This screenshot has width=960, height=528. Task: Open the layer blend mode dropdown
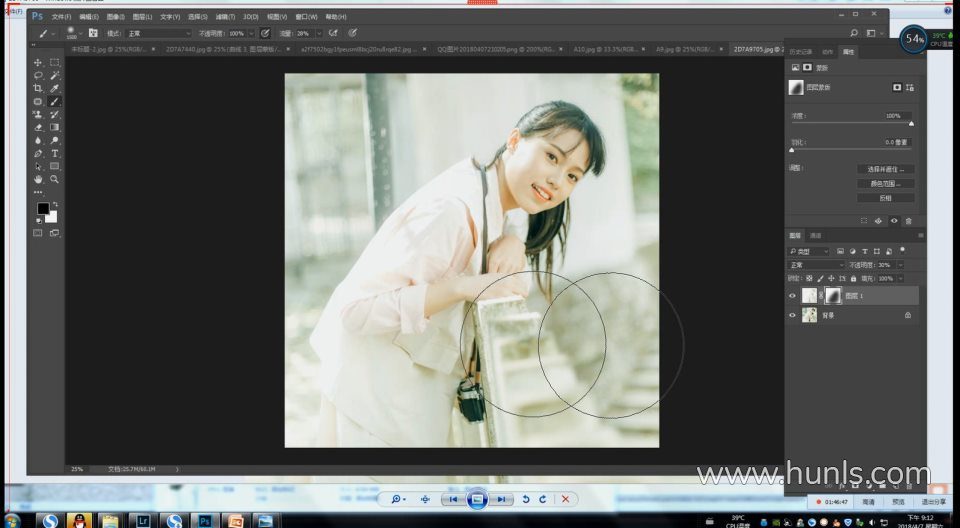[x=816, y=265]
